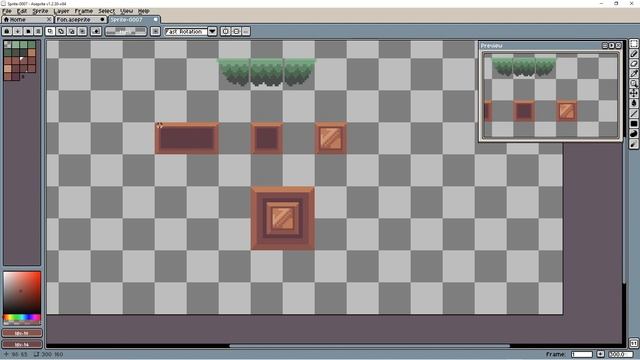Click the transparent color bar in the toolbar

126,31
